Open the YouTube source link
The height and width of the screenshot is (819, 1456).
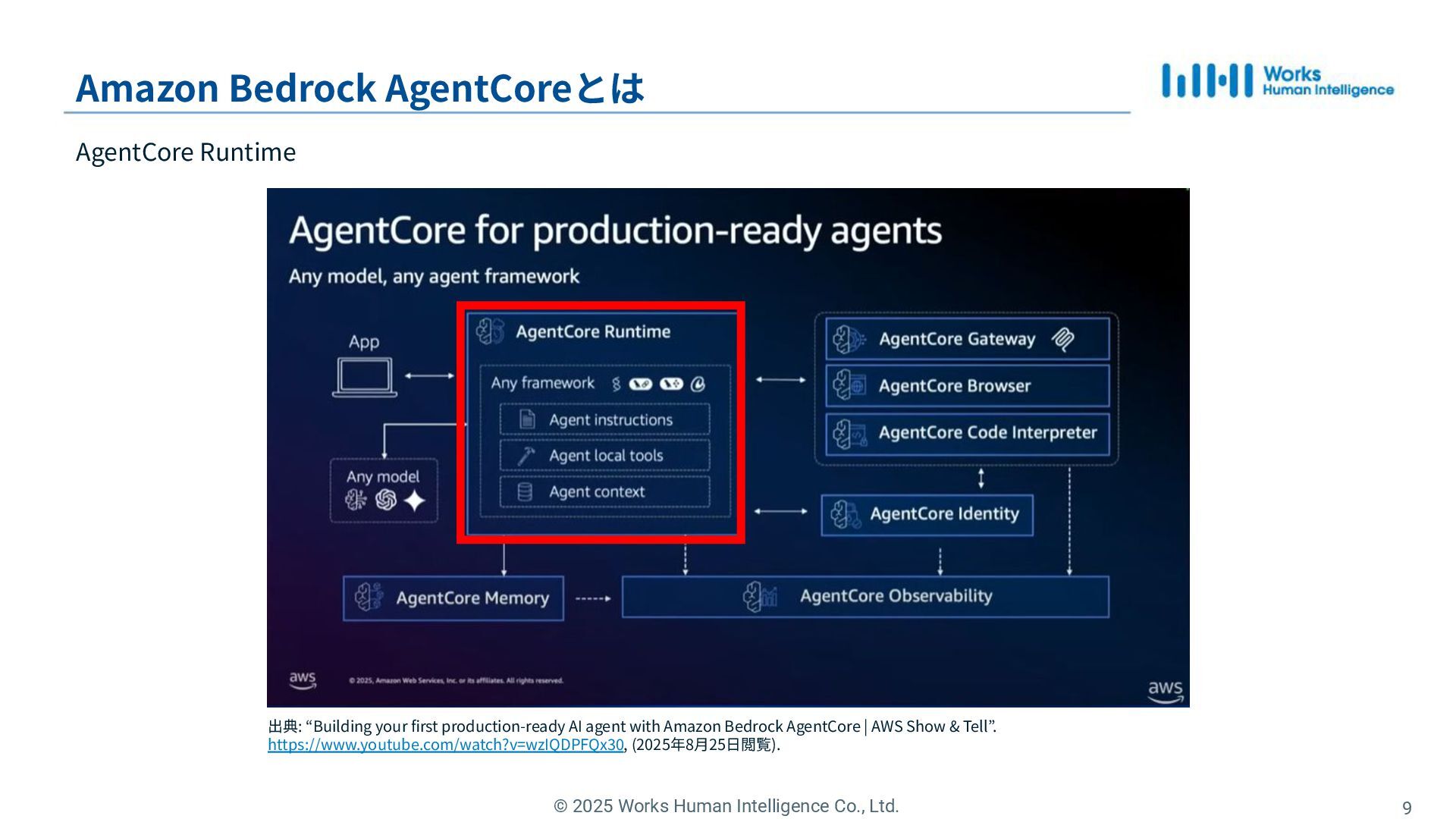point(446,745)
